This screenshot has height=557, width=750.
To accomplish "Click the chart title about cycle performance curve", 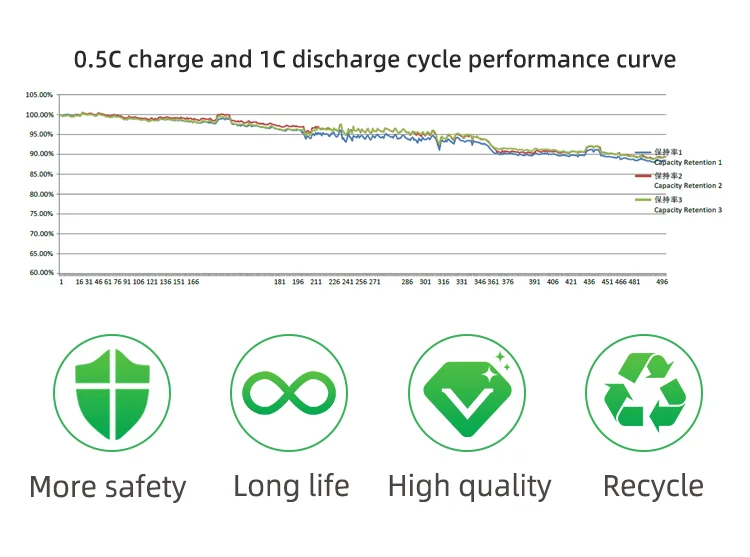I will pos(375,60).
